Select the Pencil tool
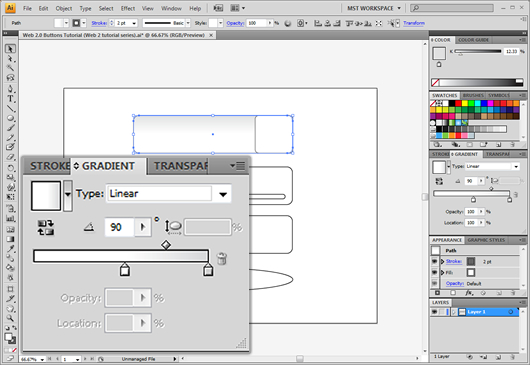The width and height of the screenshot is (530, 365). coord(10,138)
